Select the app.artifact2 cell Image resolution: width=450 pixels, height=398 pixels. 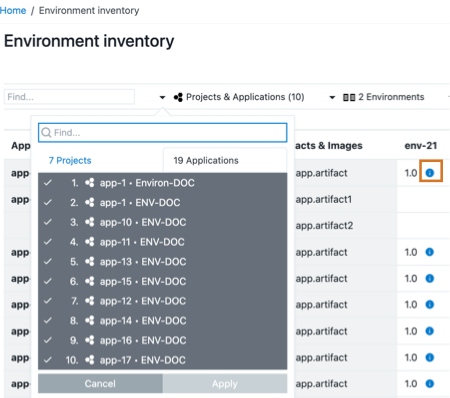[x=324, y=226]
